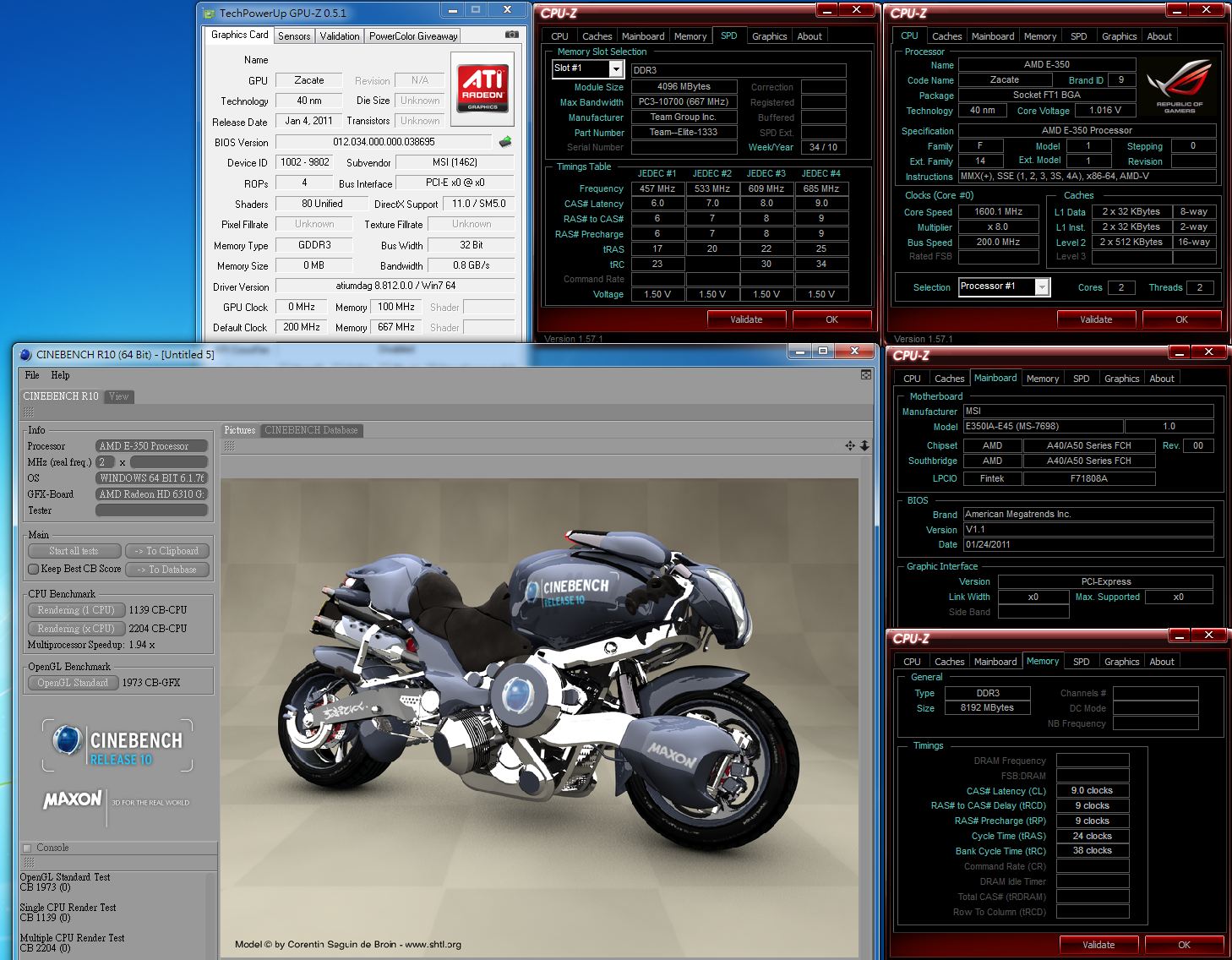Screen dimensions: 1232x960
Task: Click the panel maximize icon beside Cinebench menu bar
Action: click(866, 374)
